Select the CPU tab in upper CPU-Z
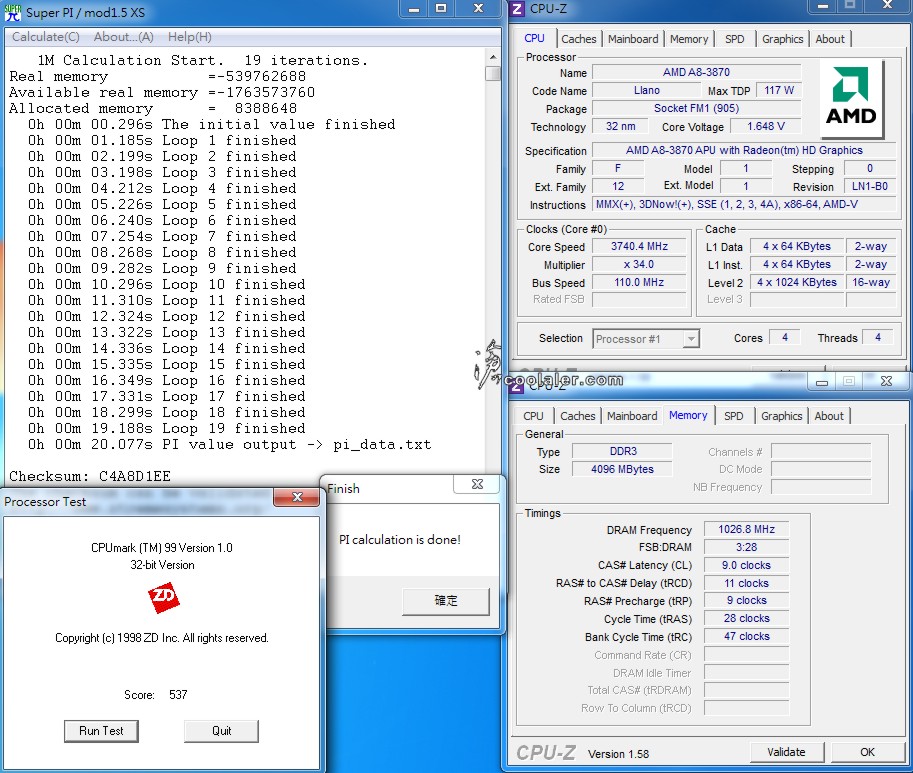This screenshot has height=773, width=913. tap(535, 38)
